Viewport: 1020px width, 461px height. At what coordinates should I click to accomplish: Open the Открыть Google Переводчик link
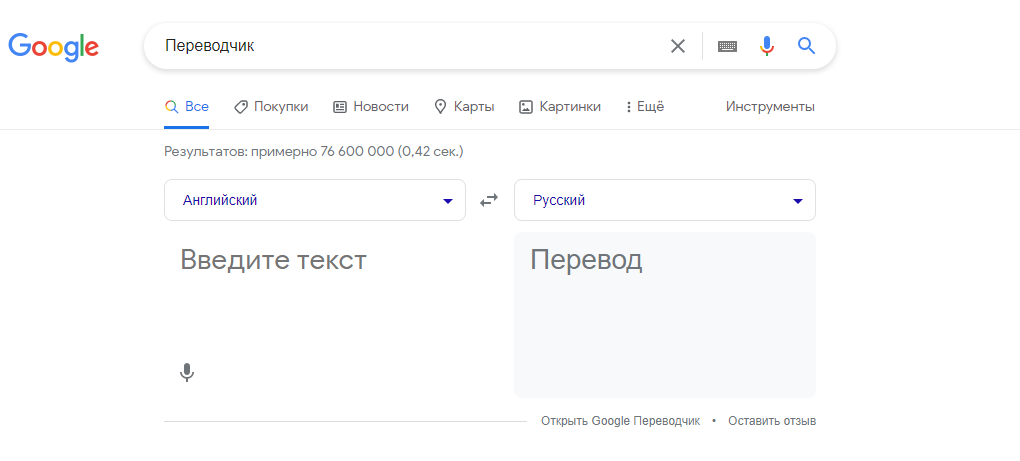click(x=621, y=421)
